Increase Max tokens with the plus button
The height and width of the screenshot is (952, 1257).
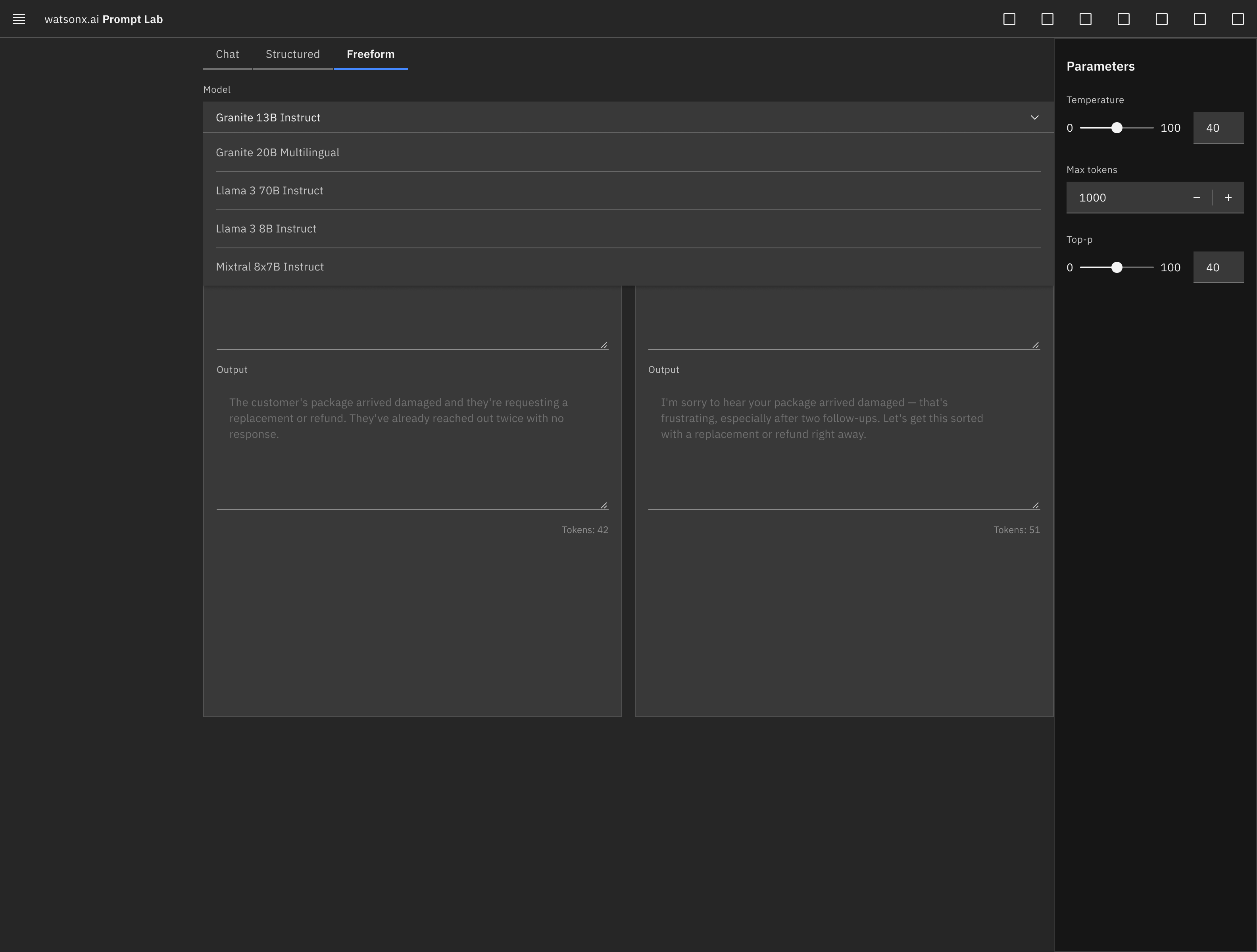coord(1228,198)
